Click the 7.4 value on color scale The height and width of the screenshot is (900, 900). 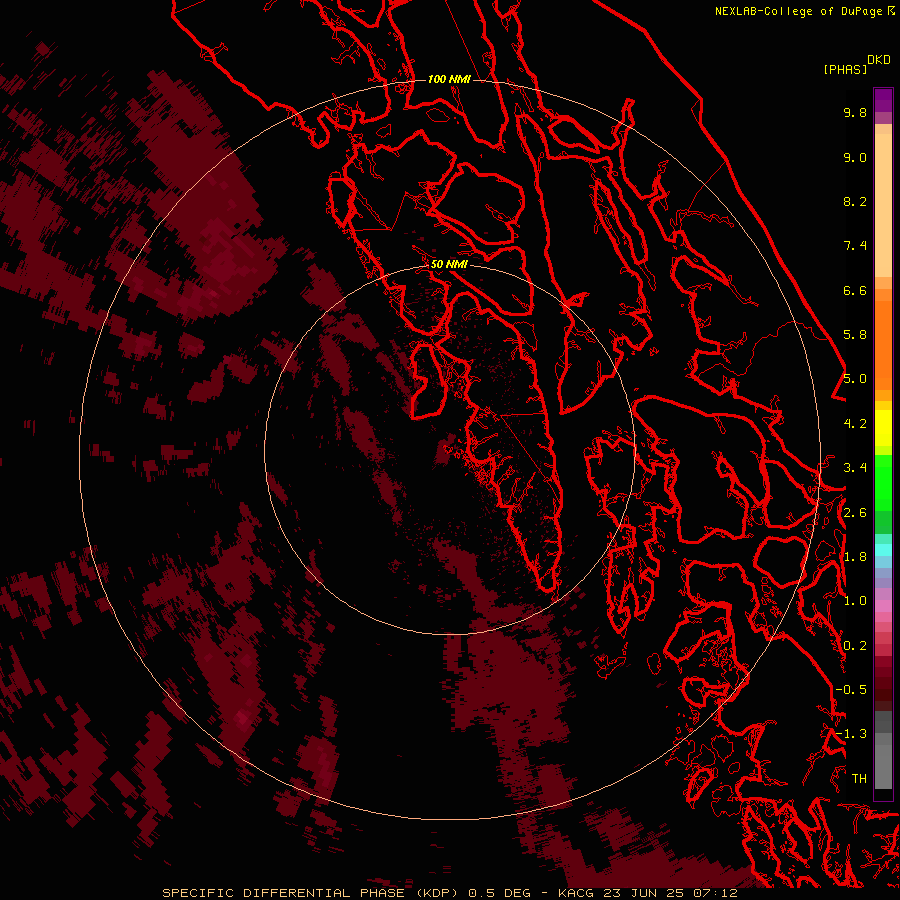click(x=855, y=246)
